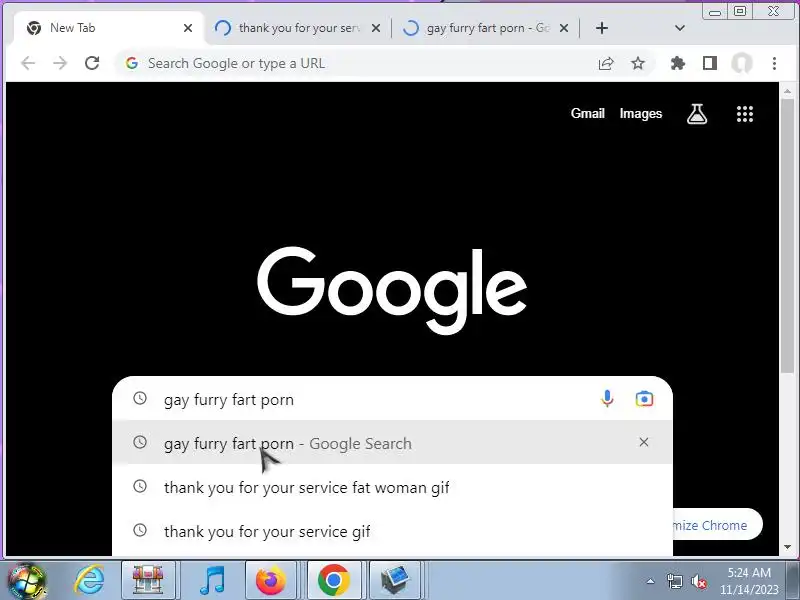Click the page scrollbar down arrow
This screenshot has width=800, height=600.
tap(787, 547)
